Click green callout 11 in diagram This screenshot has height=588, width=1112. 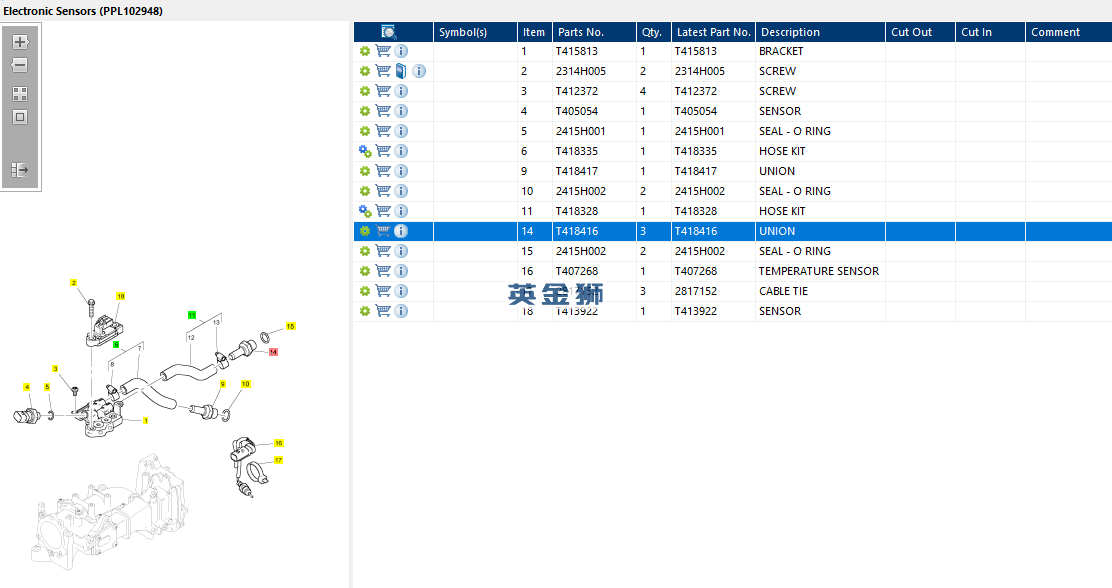[191, 315]
